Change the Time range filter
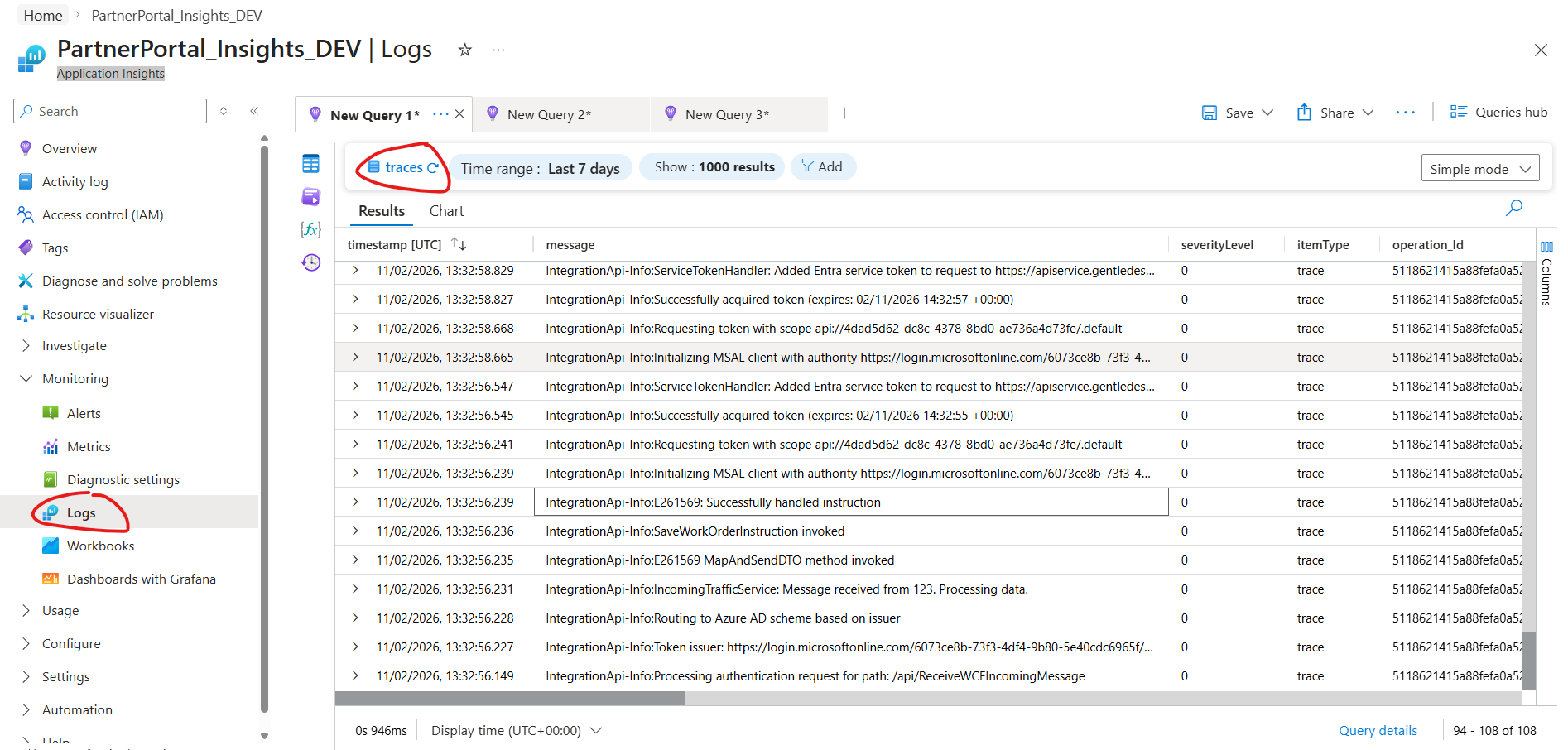This screenshot has width=1568, height=750. pos(541,168)
